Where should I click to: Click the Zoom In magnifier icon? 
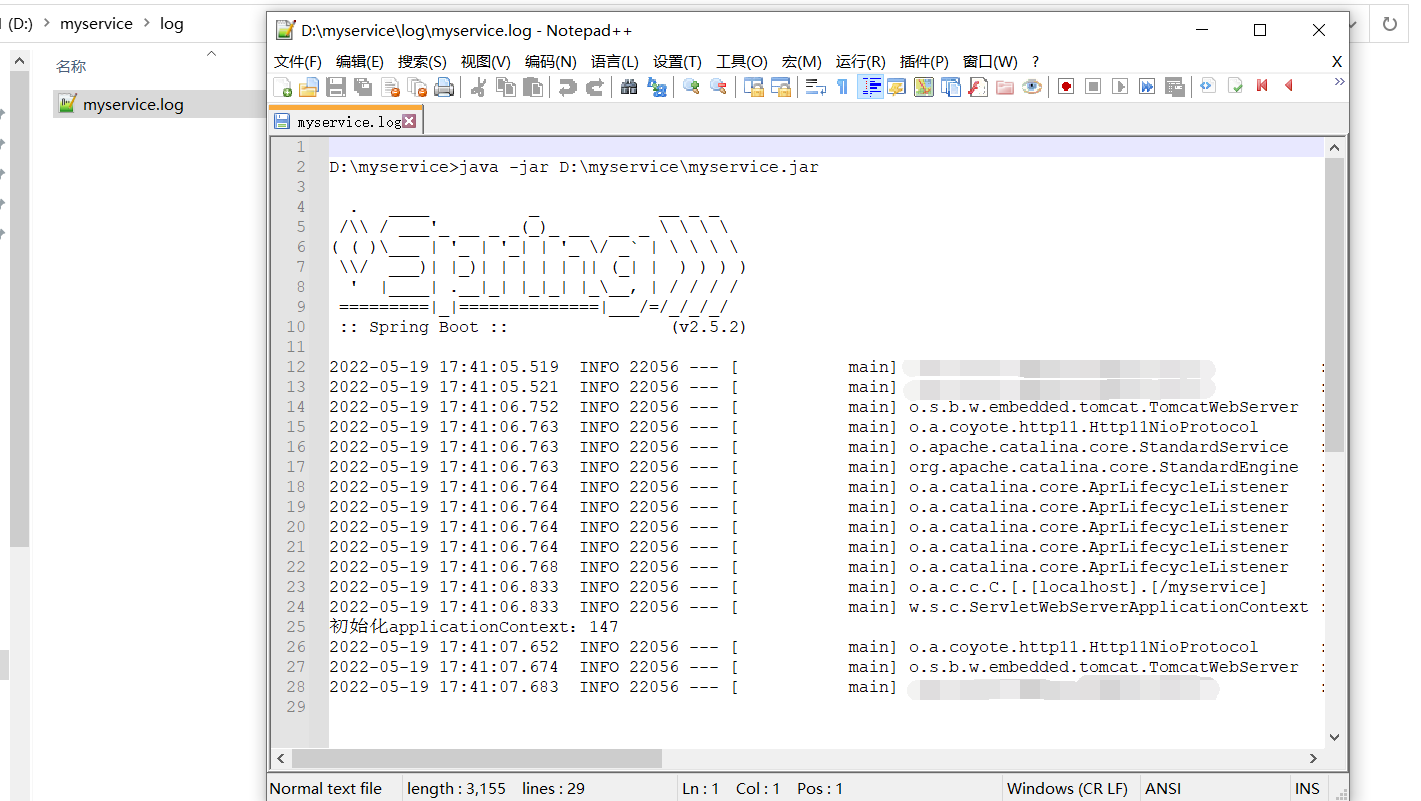691,87
